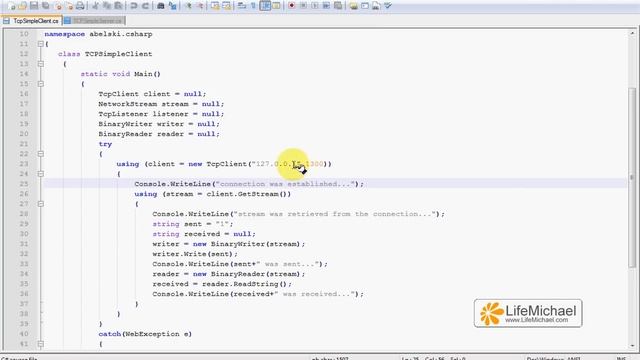This screenshot has height=360, width=640.
Task: Click the Stop Recording macro icon
Action: coord(303,6)
